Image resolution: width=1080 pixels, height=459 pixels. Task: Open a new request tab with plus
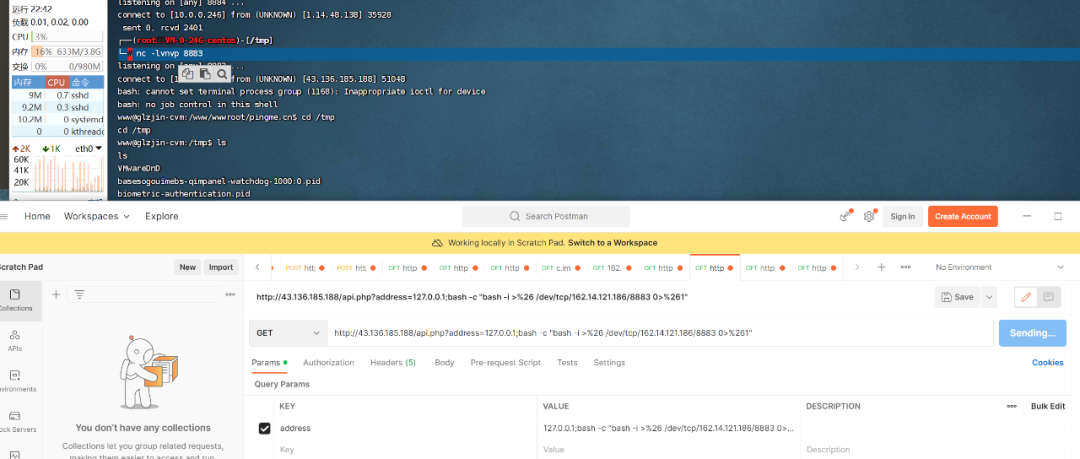881,267
